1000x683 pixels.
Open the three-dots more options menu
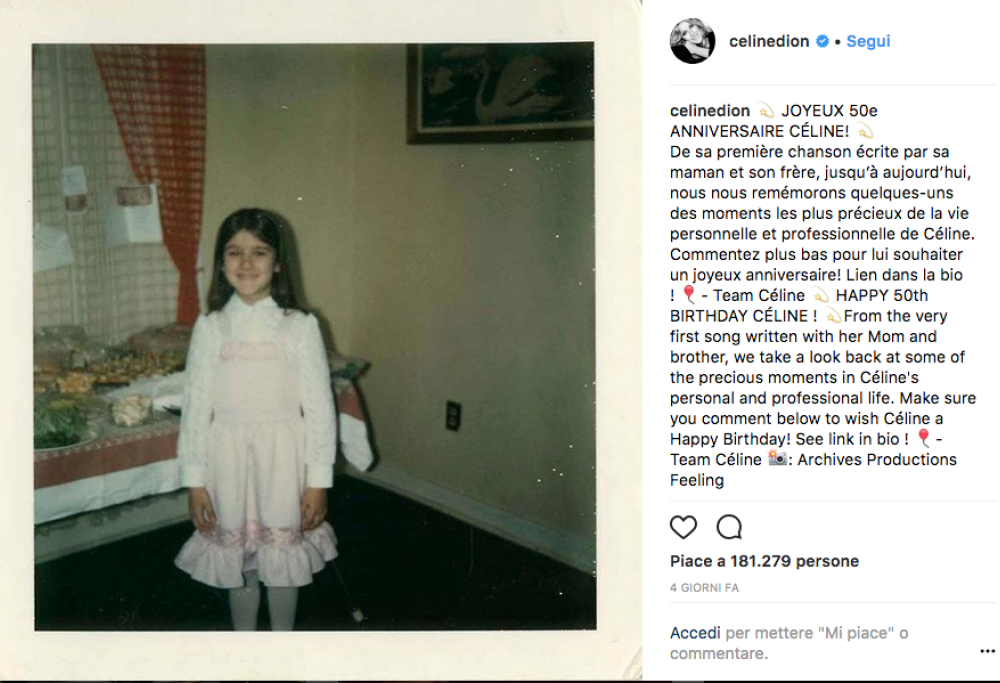click(987, 651)
